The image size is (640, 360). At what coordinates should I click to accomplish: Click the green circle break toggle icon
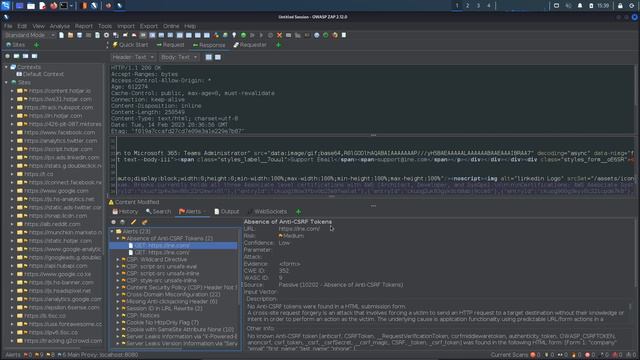tap(243, 35)
